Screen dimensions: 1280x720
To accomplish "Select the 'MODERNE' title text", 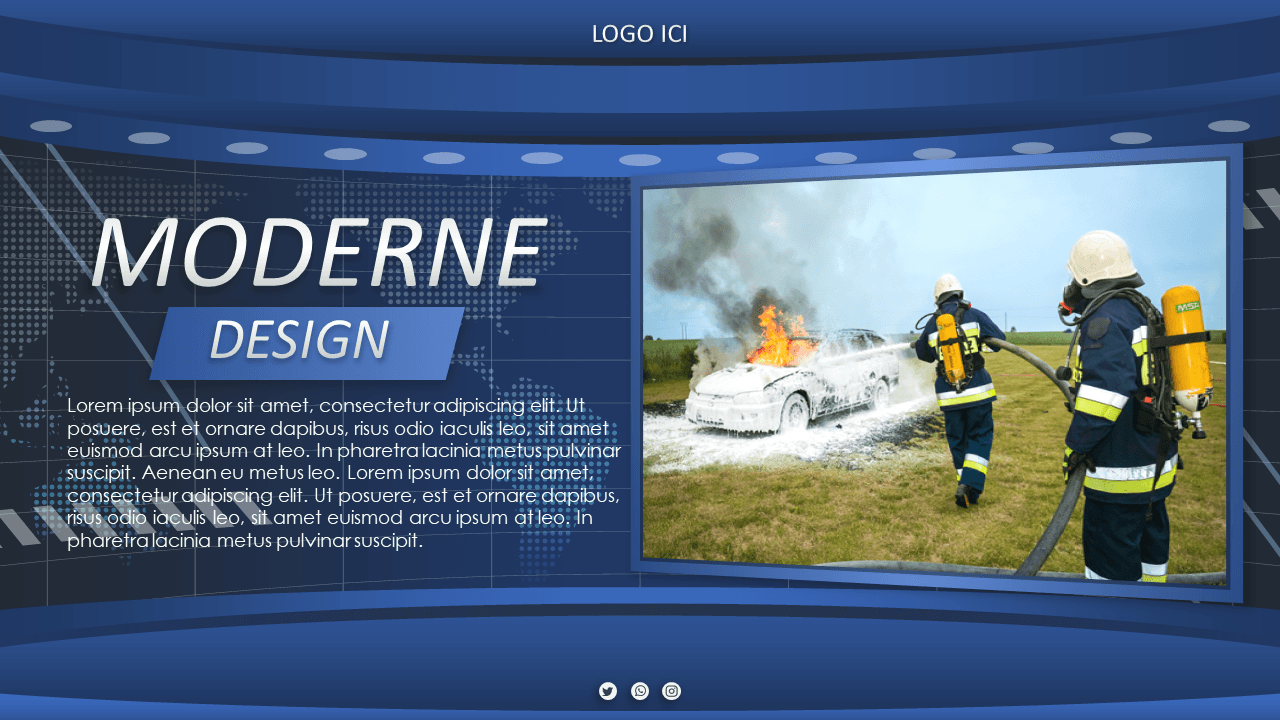I will [x=320, y=252].
